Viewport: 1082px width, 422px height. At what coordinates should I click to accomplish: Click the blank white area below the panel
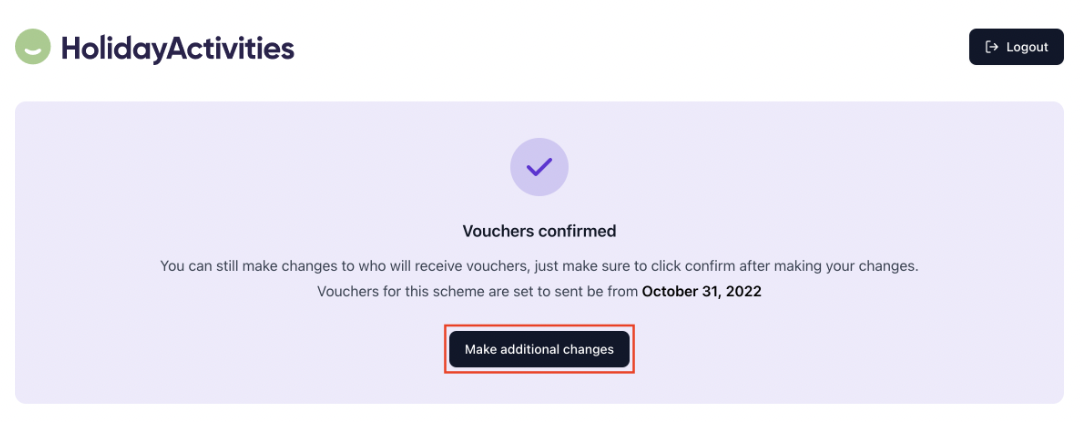pos(540,413)
